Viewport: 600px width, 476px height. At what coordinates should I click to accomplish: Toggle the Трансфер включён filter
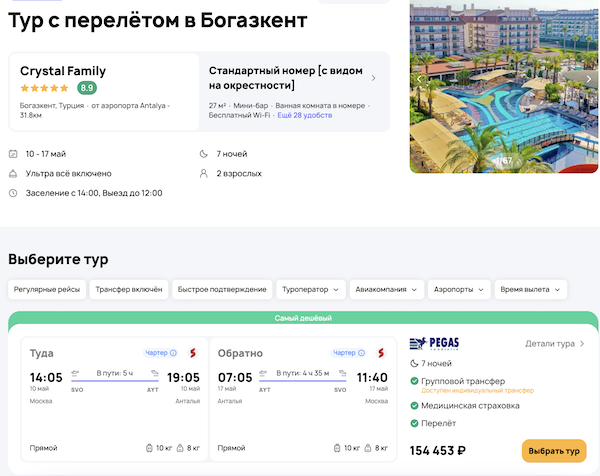[129, 289]
